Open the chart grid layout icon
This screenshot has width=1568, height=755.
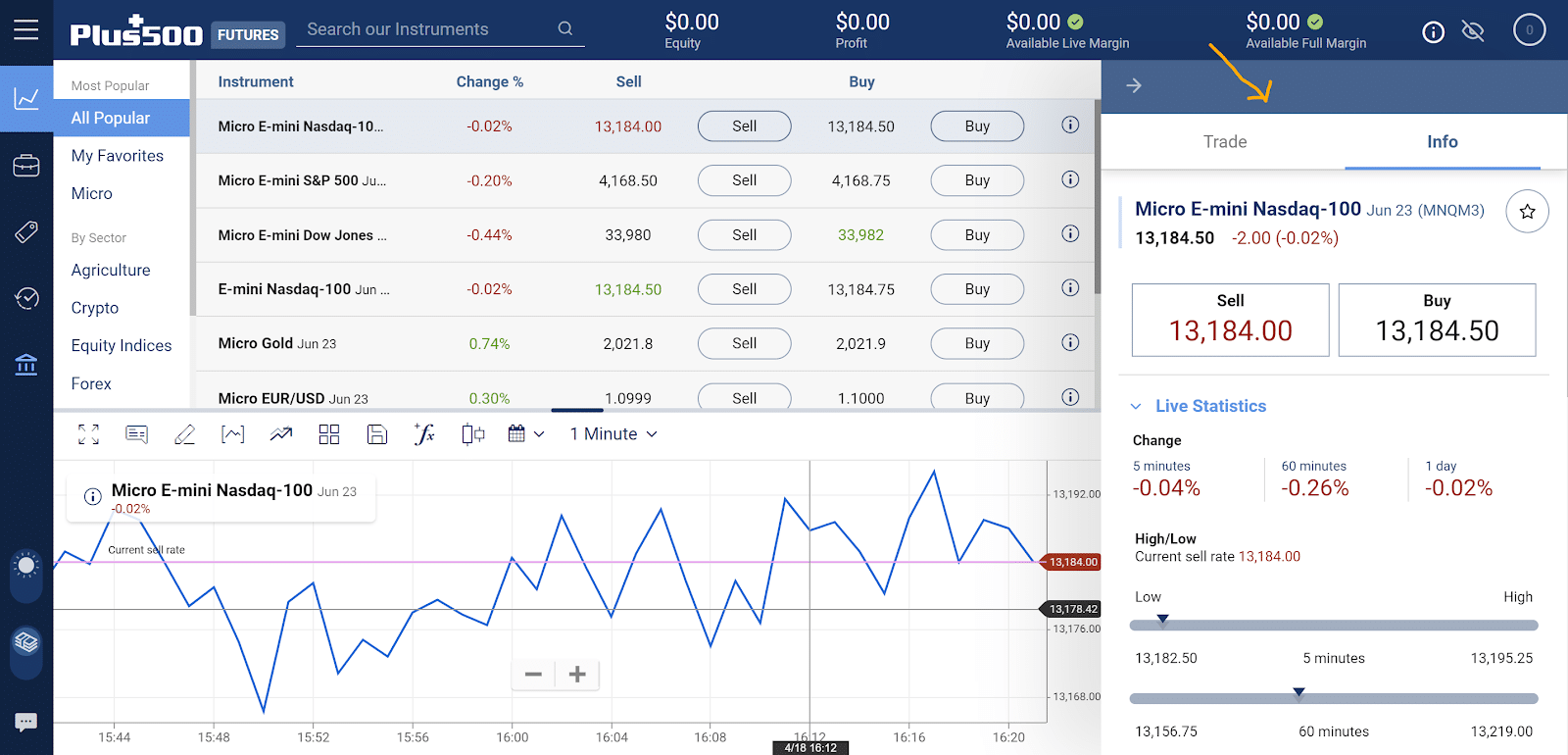click(329, 434)
